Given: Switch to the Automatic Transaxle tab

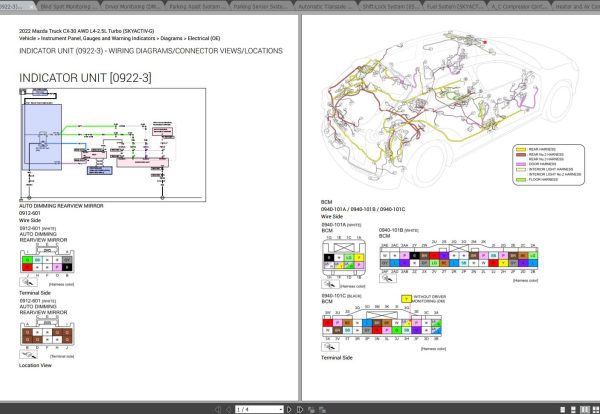Looking at the screenshot, I should pos(324,6).
